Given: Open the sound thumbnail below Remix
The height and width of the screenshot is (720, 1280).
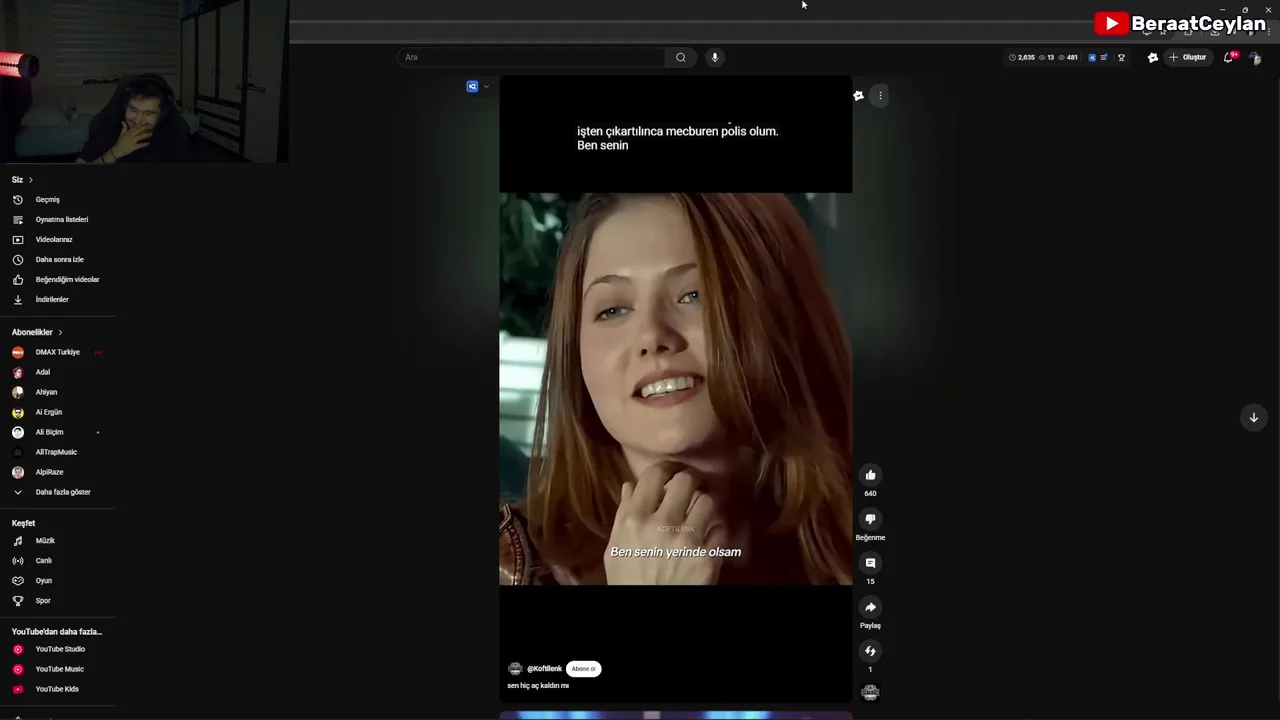Looking at the screenshot, I should click(x=870, y=692).
